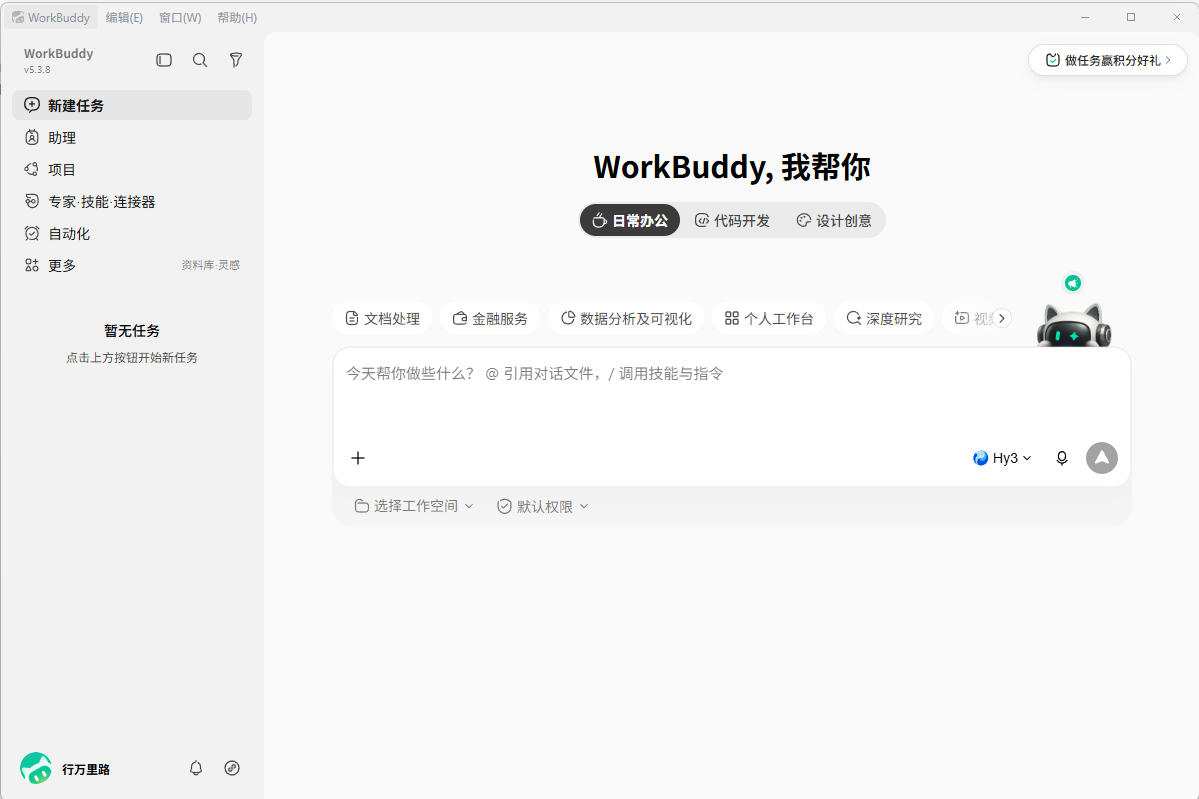Toggle the sidebar panel icon
This screenshot has width=1199, height=799.
[164, 60]
